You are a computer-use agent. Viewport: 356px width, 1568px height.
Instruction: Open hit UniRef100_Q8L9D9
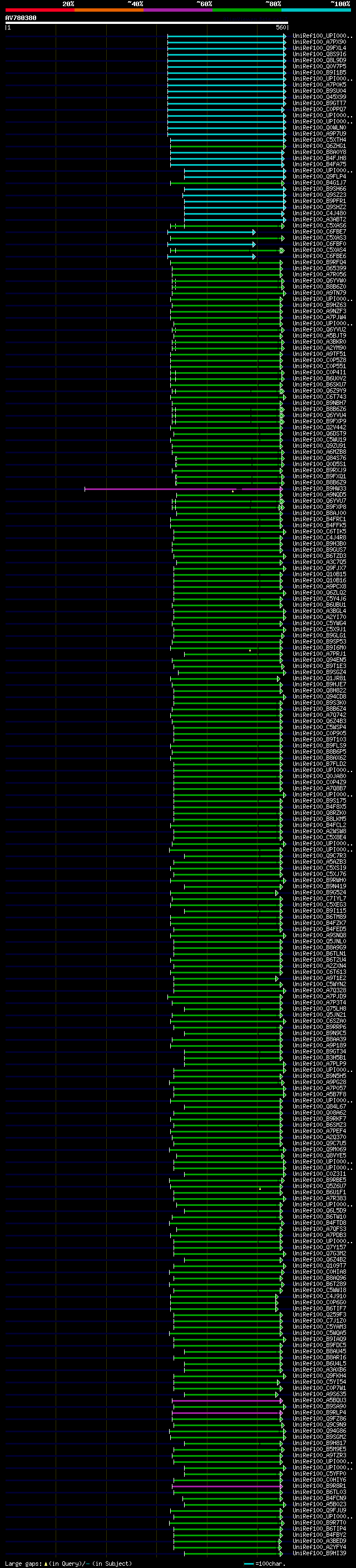tap(319, 60)
